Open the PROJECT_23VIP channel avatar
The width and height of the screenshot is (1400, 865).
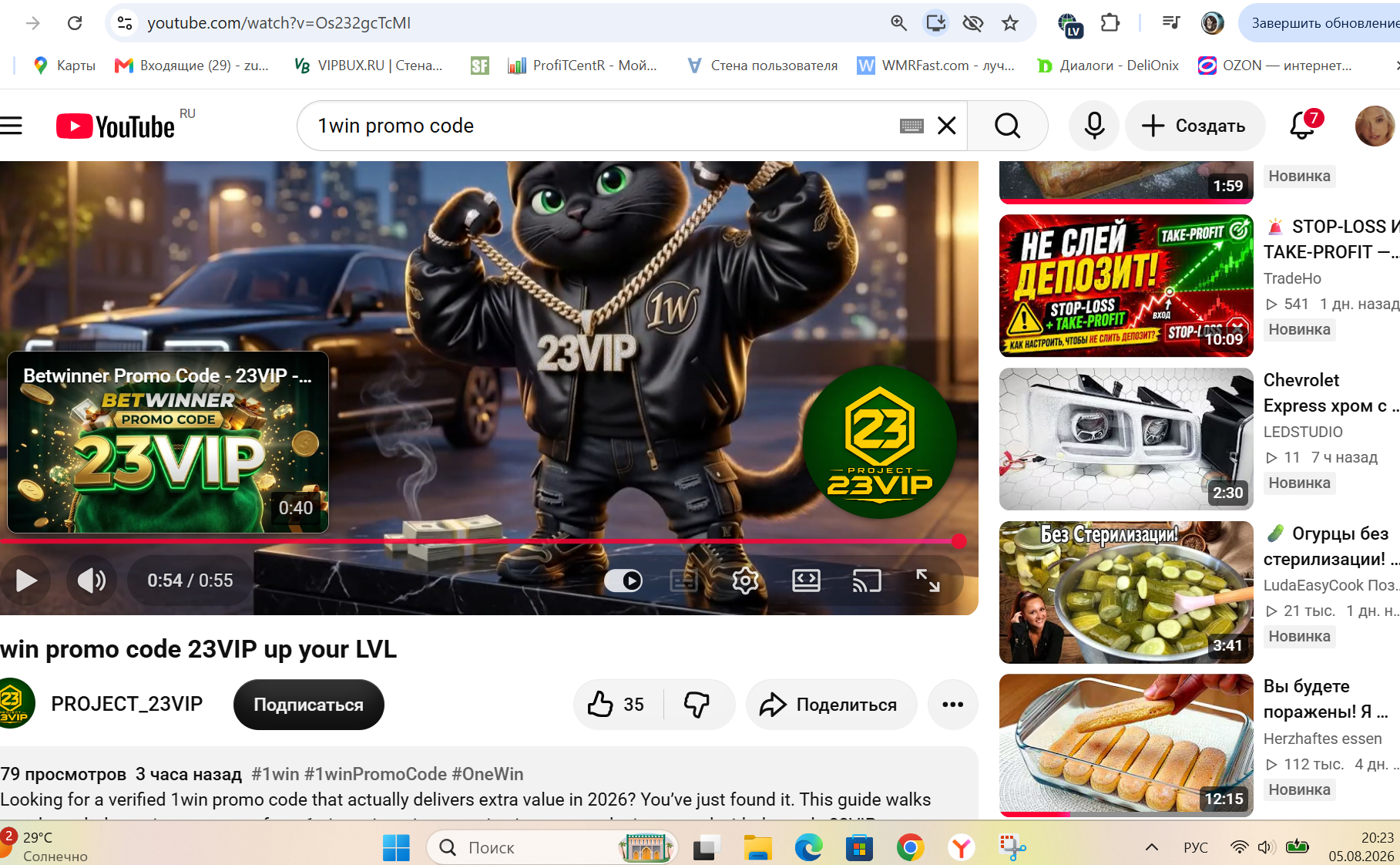(x=16, y=704)
